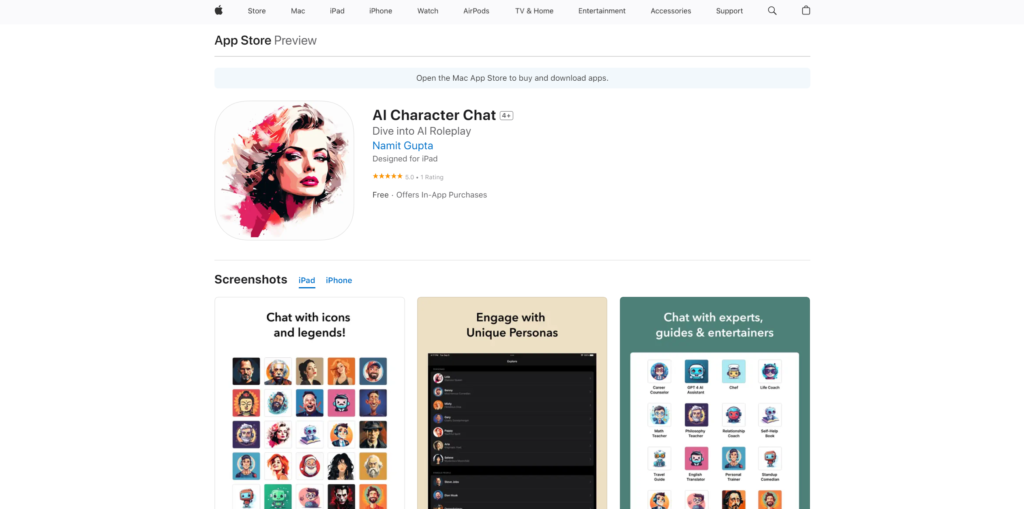The width and height of the screenshot is (1024, 509).
Task: Click the Chef persona icon in screenshot
Action: (733, 372)
